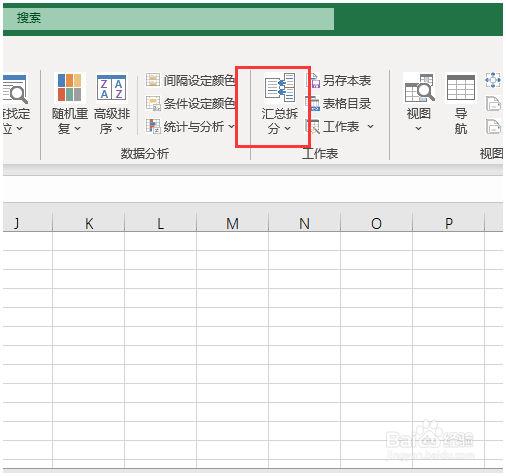Click the 间隔设定颜色 icon

[153, 80]
